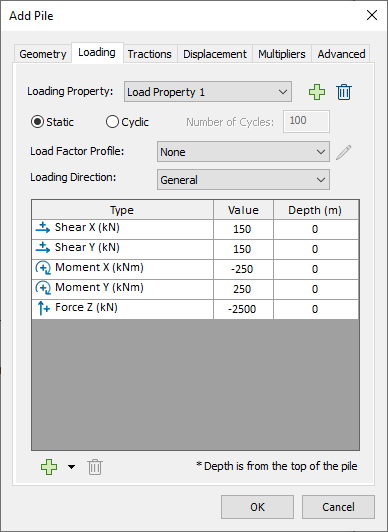Click the Shear Y value cell 150
Image resolution: width=388 pixels, height=532 pixels.
243,249
